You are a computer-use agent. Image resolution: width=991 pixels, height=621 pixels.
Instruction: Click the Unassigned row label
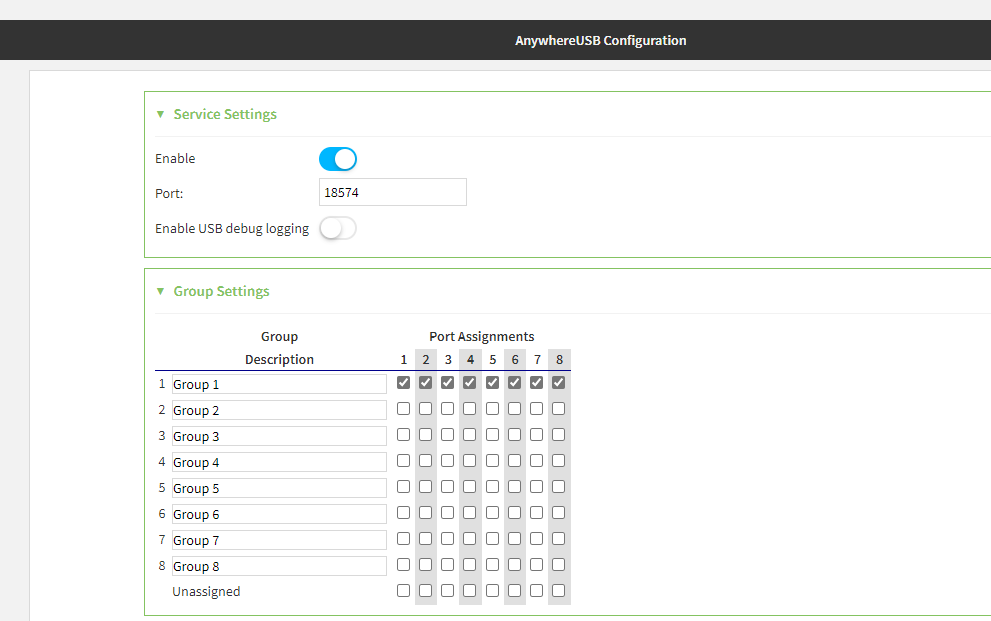coord(206,591)
